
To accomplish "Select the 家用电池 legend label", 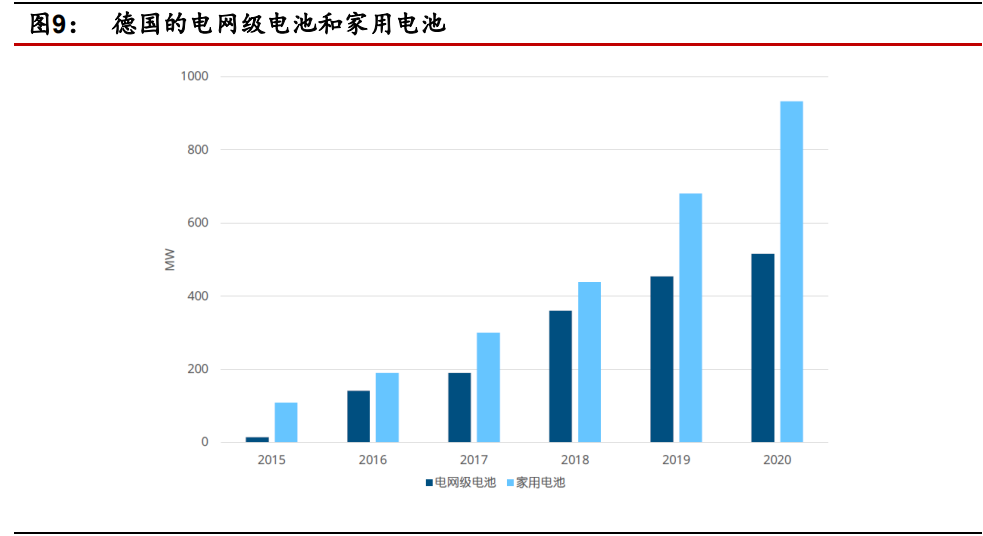I will tap(540, 483).
